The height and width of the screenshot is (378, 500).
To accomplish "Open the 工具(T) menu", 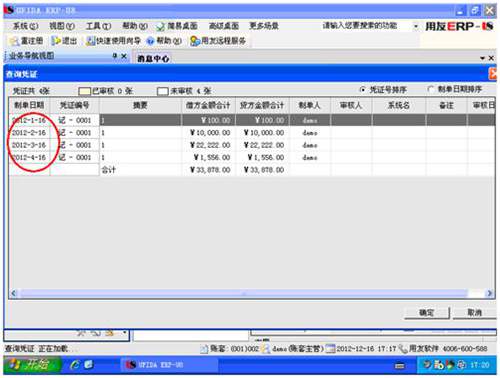I will (x=98, y=26).
